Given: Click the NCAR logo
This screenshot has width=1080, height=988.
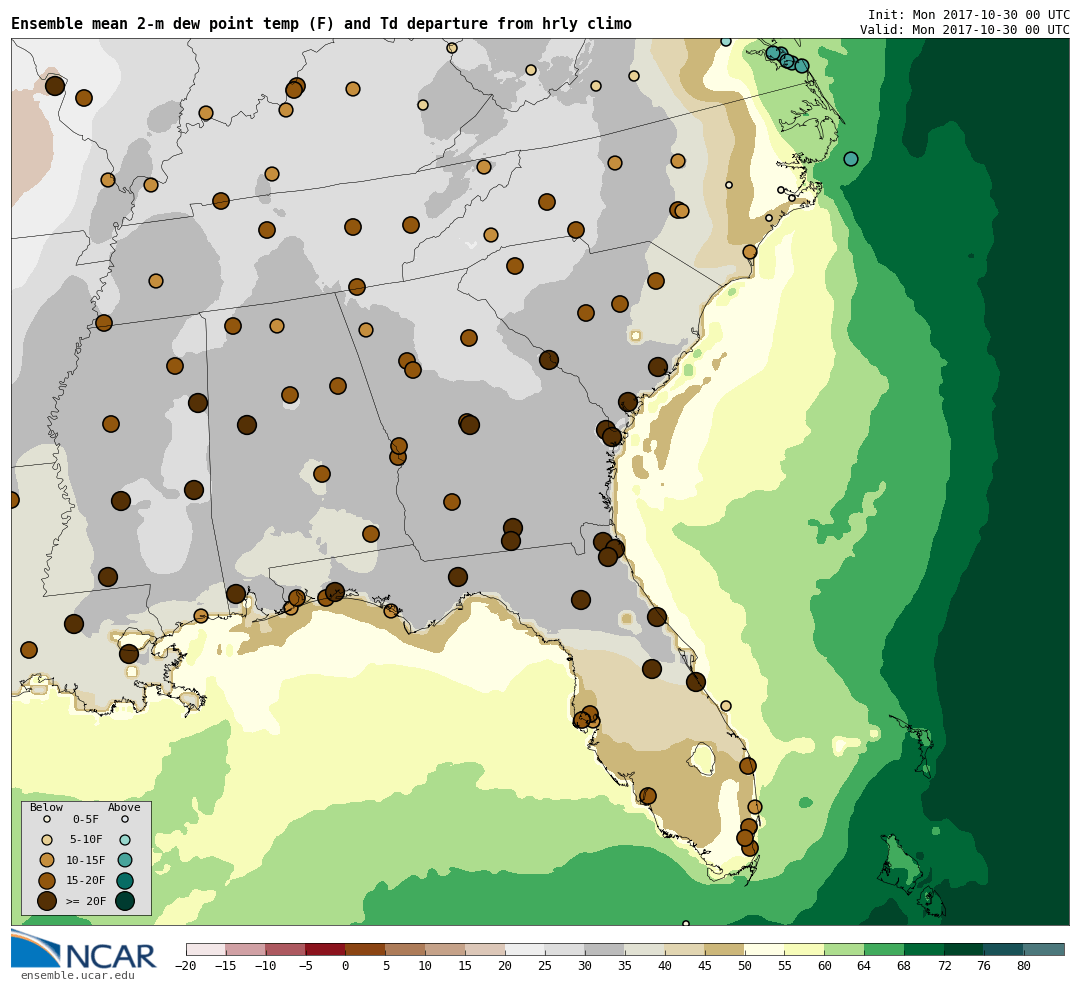Looking at the screenshot, I should [x=83, y=950].
